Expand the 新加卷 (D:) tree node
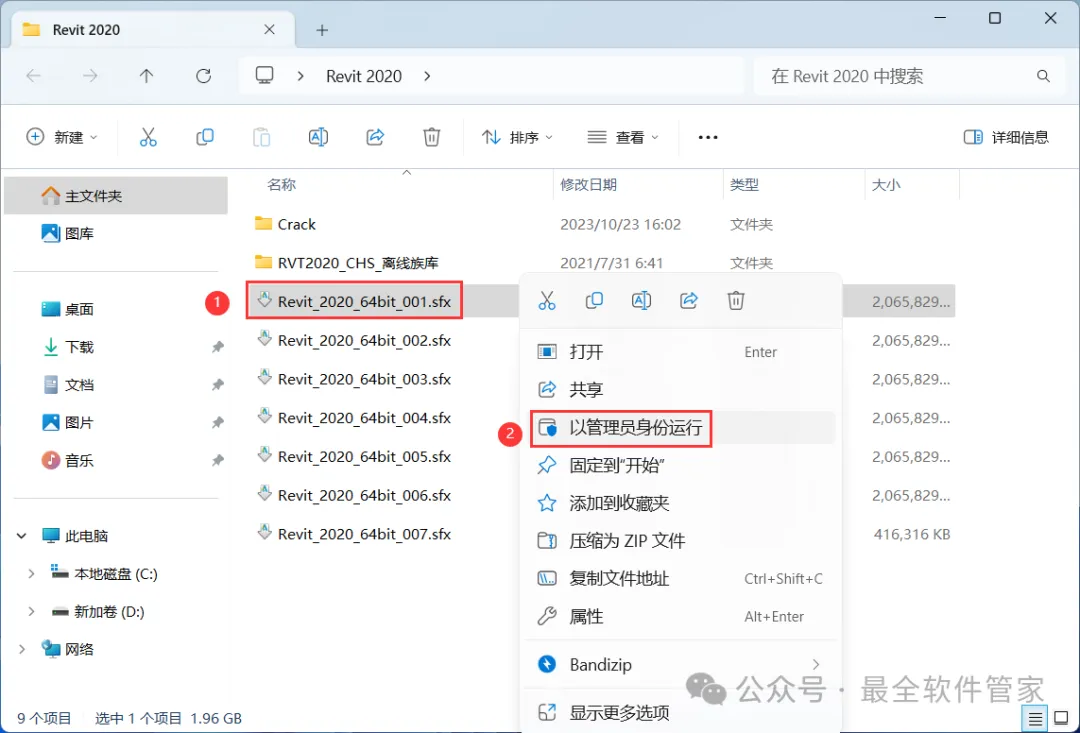This screenshot has height=733, width=1080. [x=31, y=612]
